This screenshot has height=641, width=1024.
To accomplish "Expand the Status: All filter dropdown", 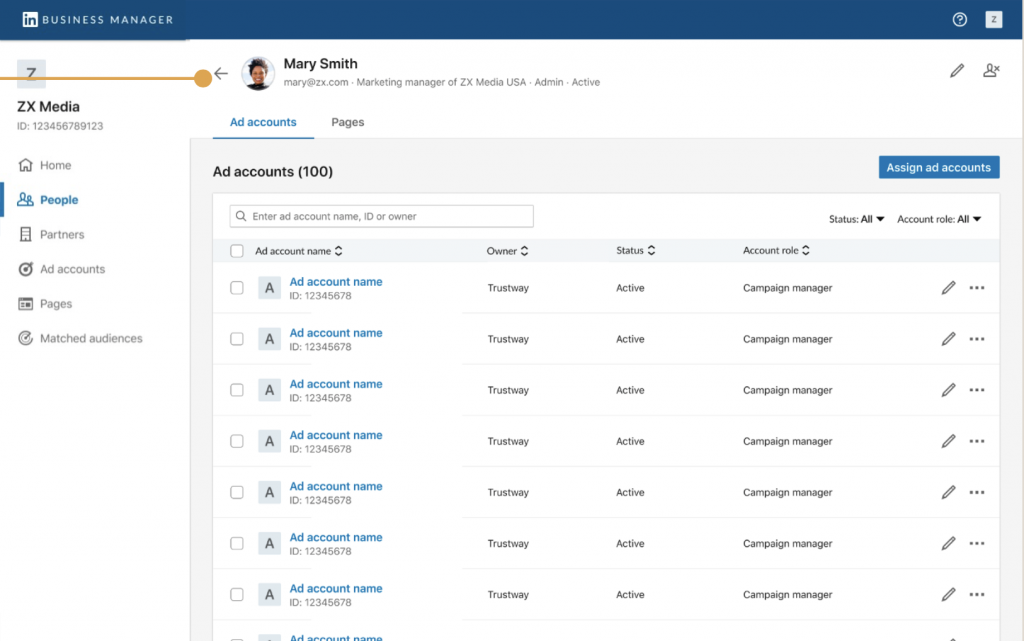I will [x=857, y=219].
